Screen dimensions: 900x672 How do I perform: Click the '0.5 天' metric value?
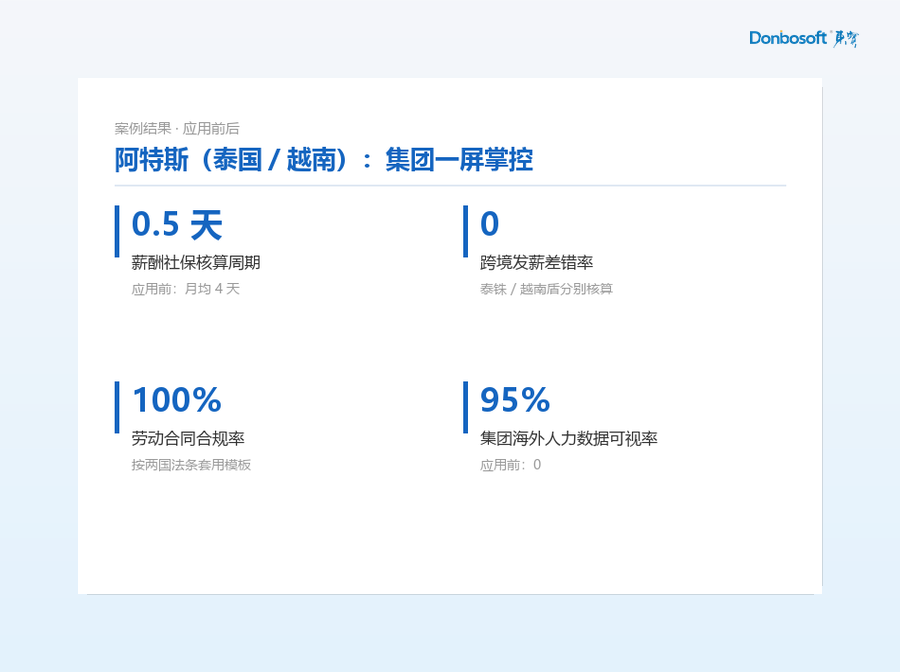click(x=177, y=224)
